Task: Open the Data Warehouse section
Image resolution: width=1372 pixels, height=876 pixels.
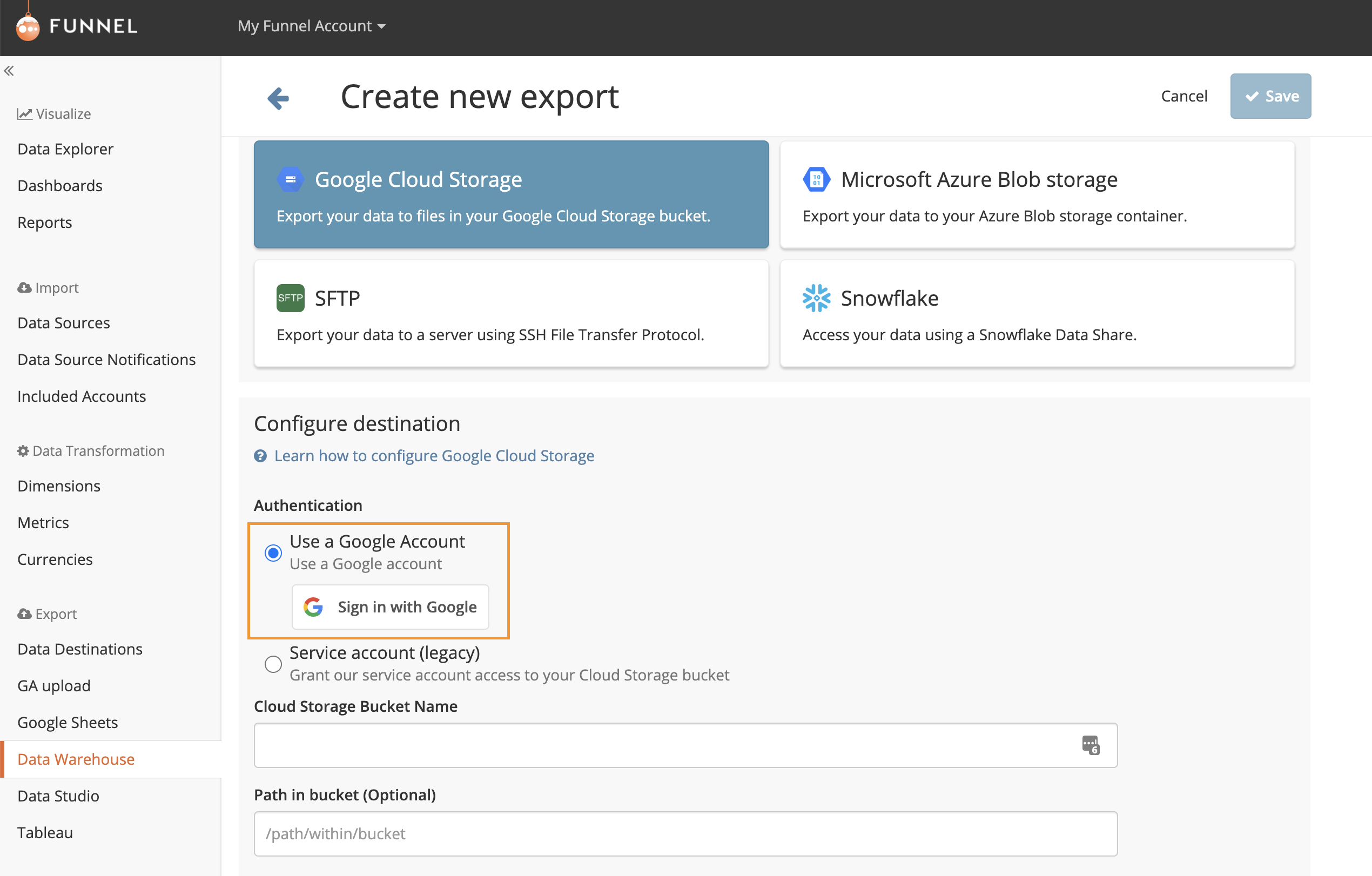Action: pyautogui.click(x=76, y=759)
